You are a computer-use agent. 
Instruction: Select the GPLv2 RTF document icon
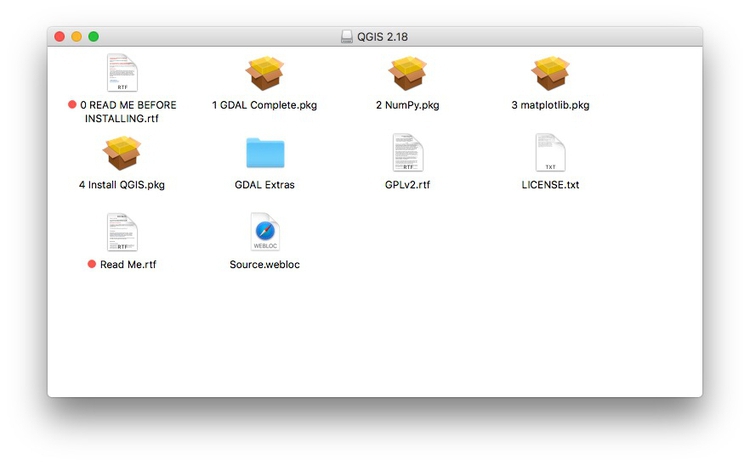408,153
